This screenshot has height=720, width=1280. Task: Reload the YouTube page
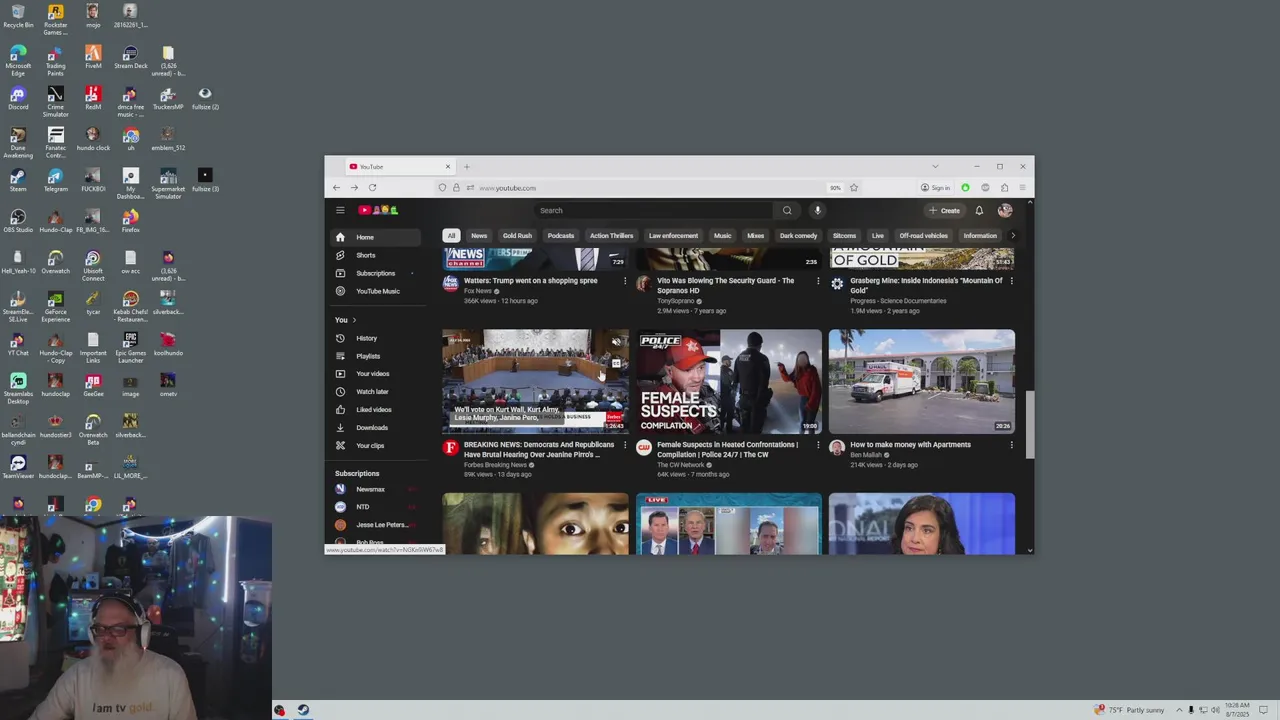(x=372, y=187)
